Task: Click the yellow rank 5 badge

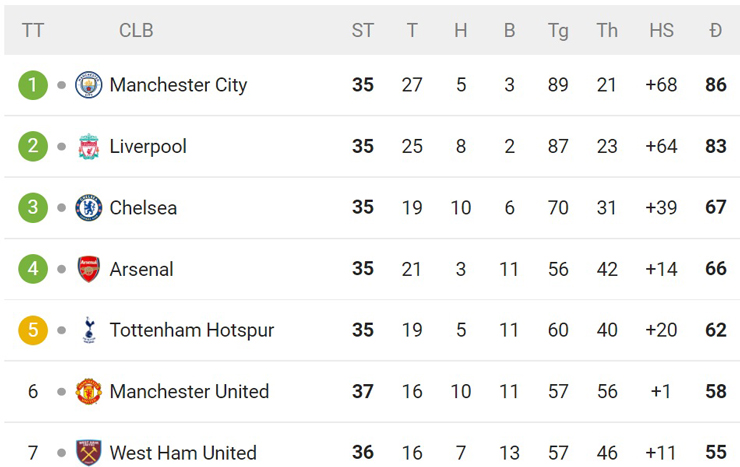Action: pyautogui.click(x=33, y=330)
